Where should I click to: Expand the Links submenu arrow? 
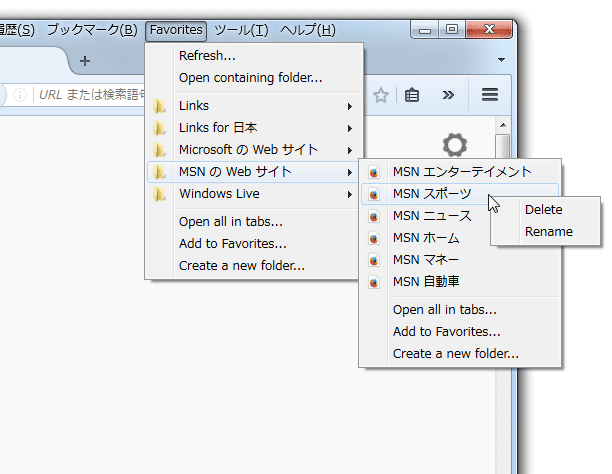pos(350,106)
